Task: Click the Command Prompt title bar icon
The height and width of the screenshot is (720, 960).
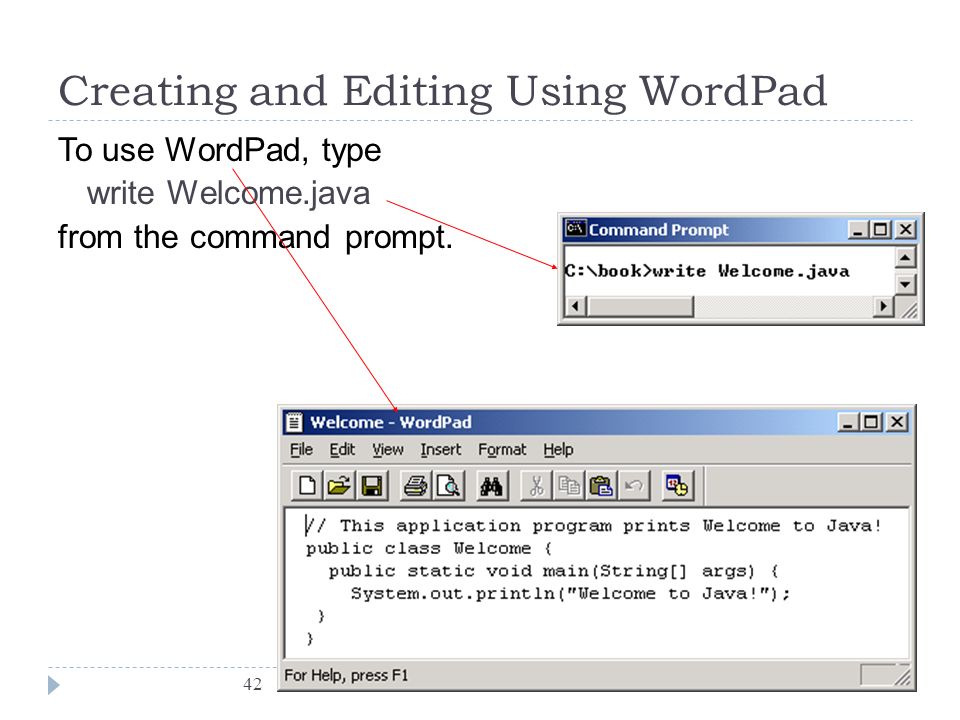Action: [x=576, y=229]
